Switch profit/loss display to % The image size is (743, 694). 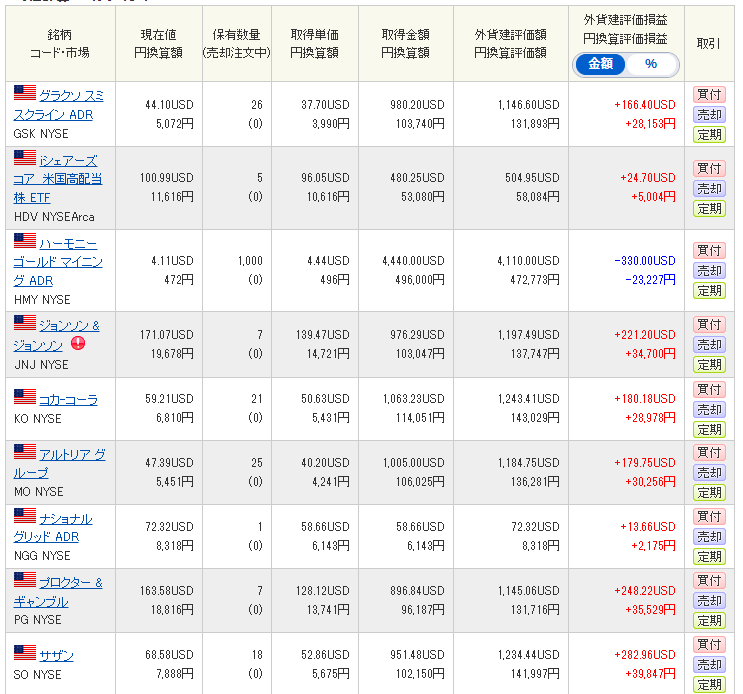(x=651, y=64)
